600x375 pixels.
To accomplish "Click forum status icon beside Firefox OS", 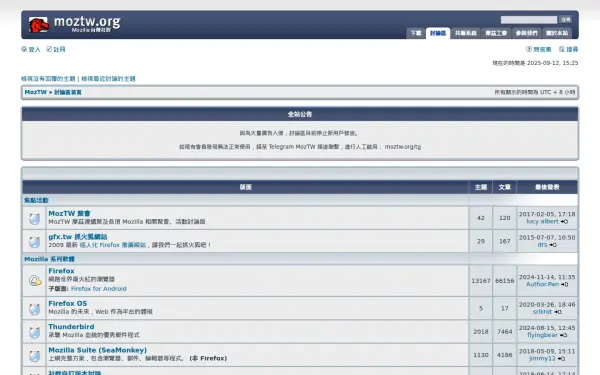I will click(x=34, y=309).
